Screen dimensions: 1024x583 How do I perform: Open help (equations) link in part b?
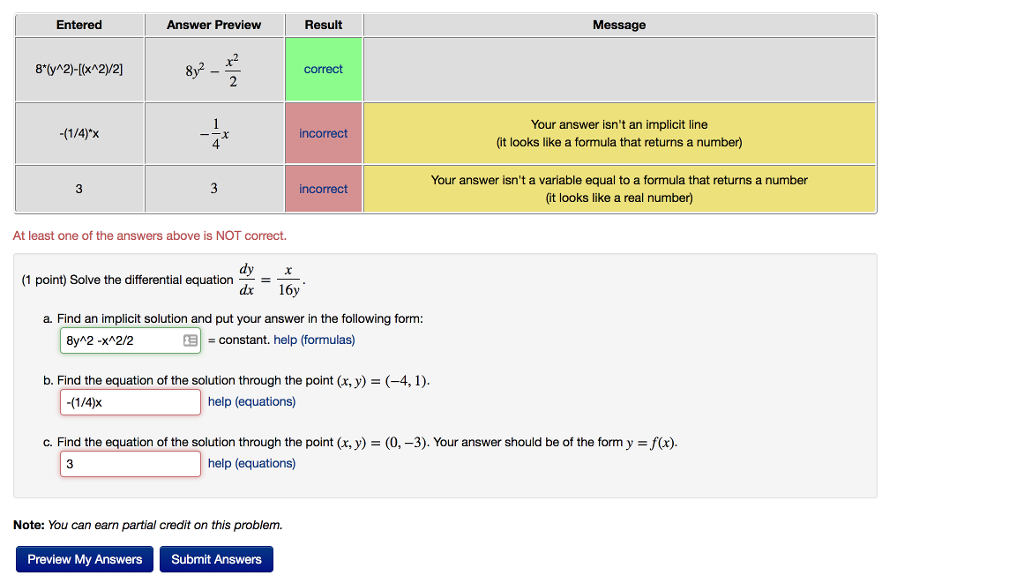[x=251, y=401]
